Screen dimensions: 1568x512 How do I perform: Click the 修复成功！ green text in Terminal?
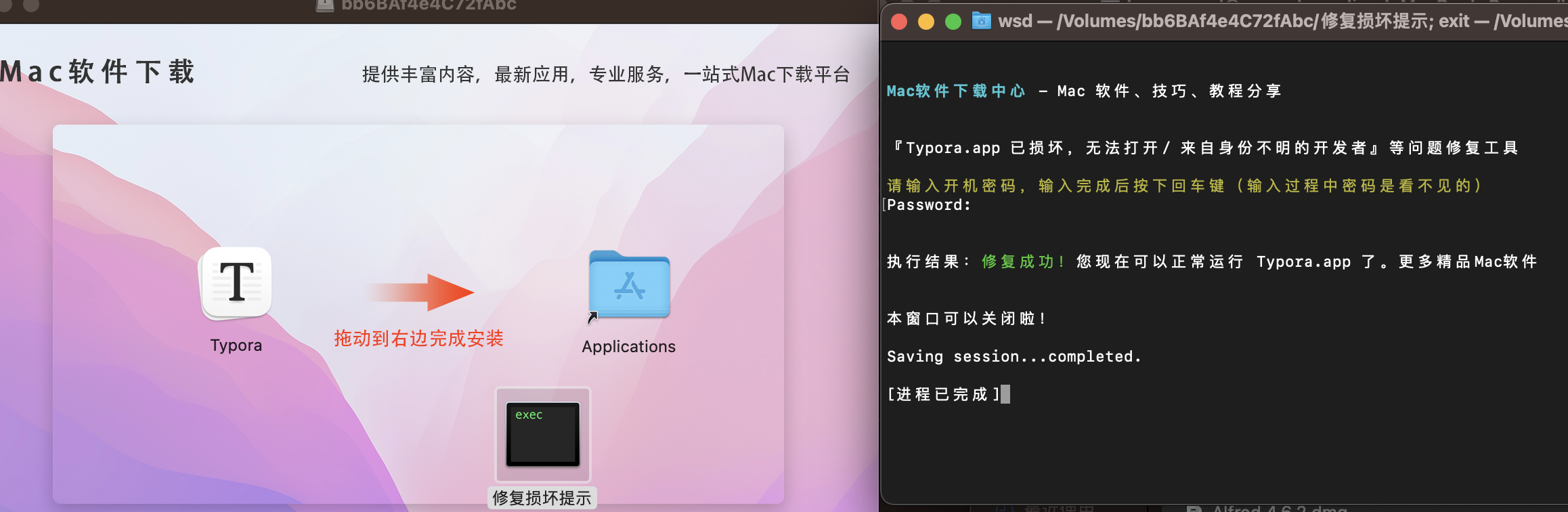pyautogui.click(x=1023, y=261)
